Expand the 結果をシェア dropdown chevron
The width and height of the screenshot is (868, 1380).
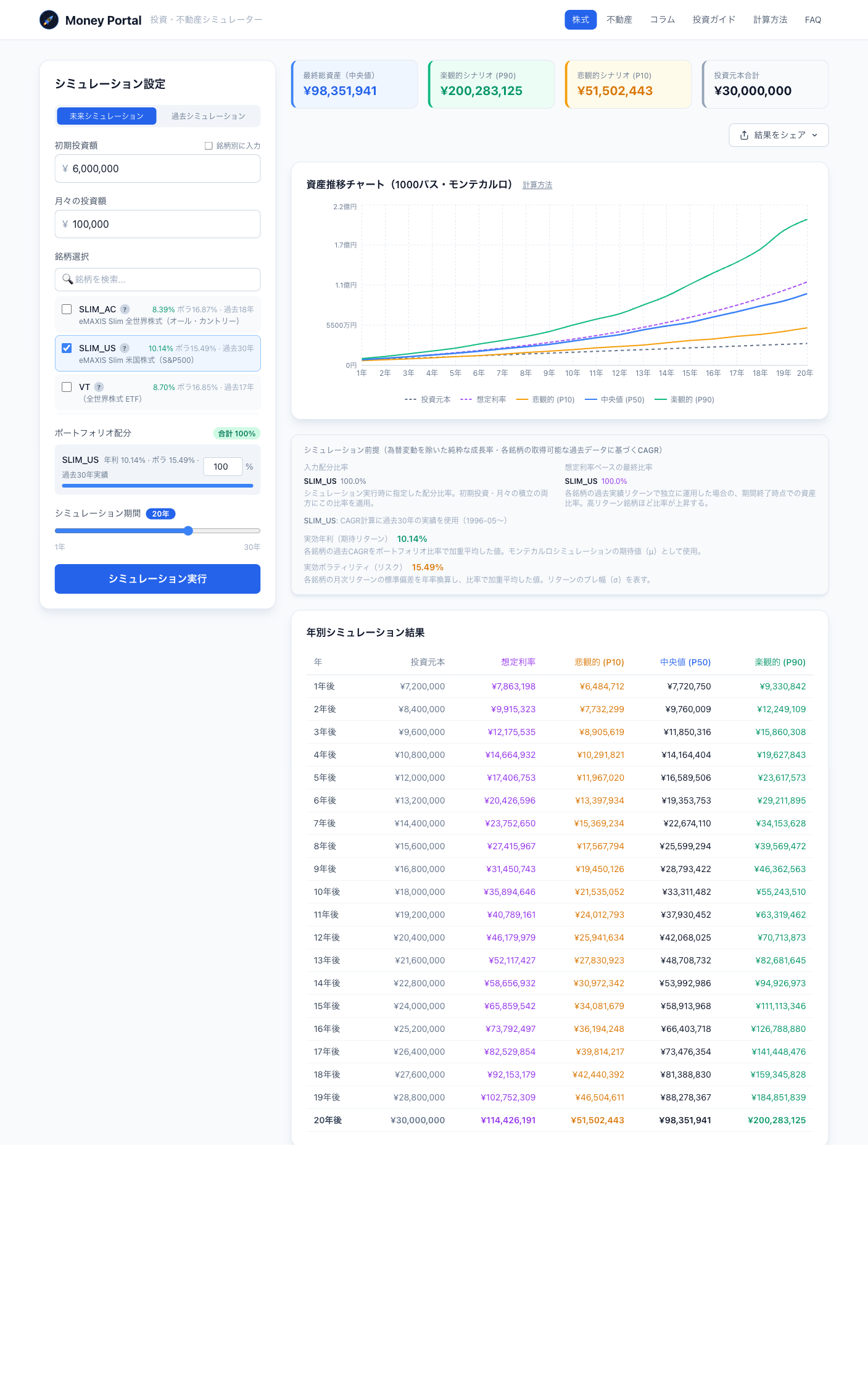(815, 135)
